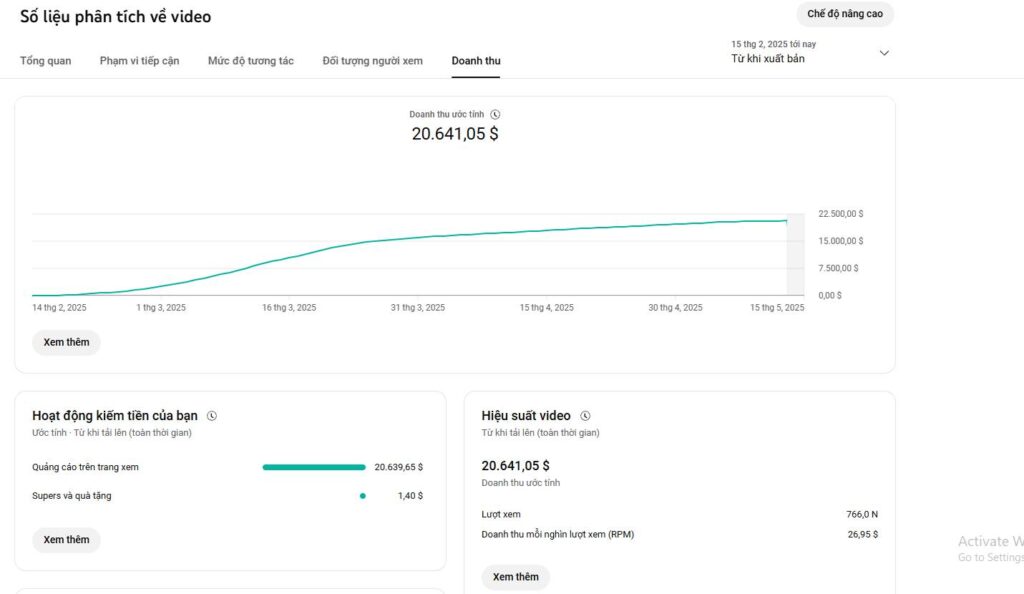This screenshot has height=594, width=1024.
Task: Click the Doanh thu mỗi nghìn lượt xem (RPM) label
Action: pyautogui.click(x=558, y=535)
